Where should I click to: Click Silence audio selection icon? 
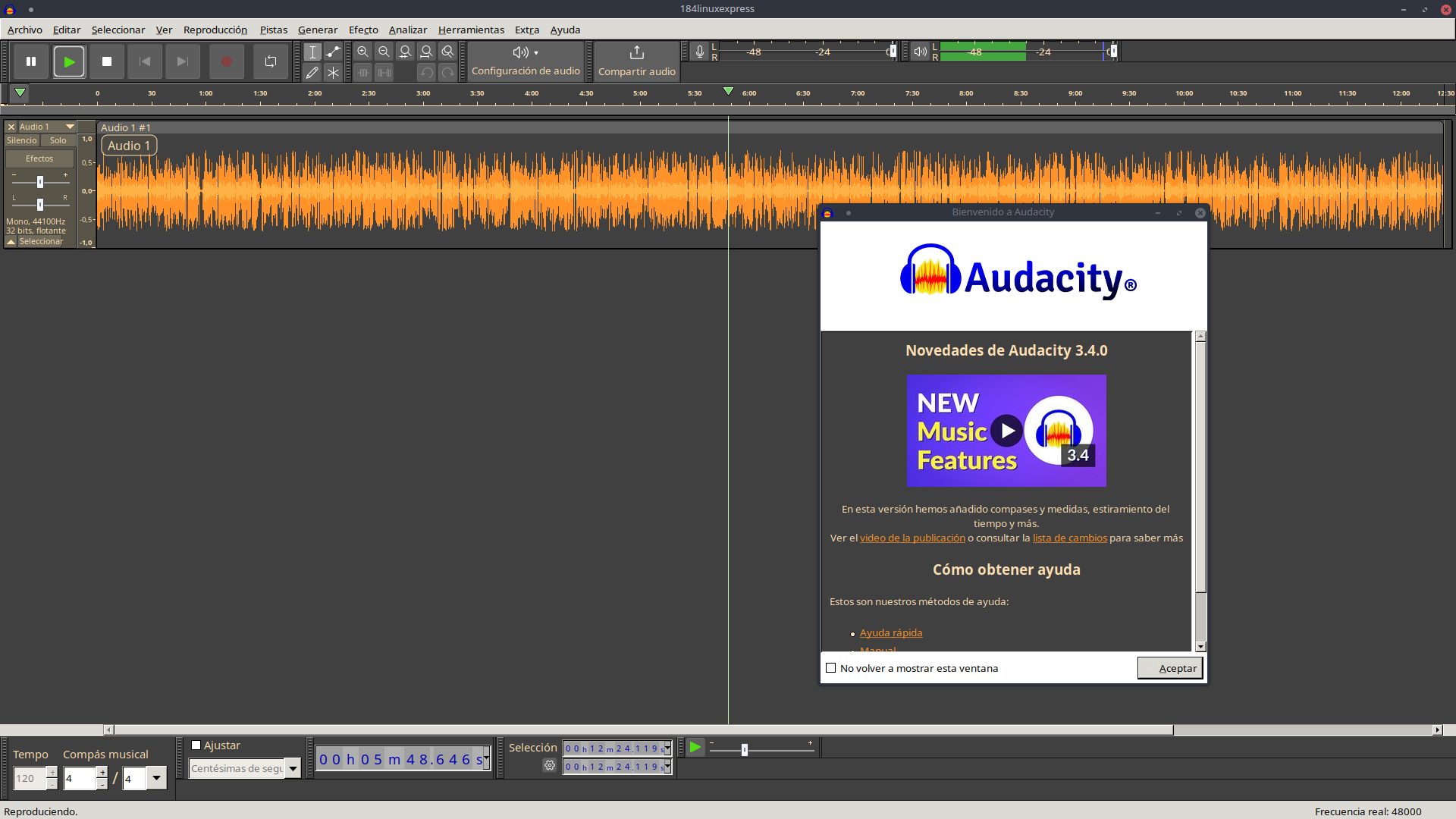click(x=384, y=73)
